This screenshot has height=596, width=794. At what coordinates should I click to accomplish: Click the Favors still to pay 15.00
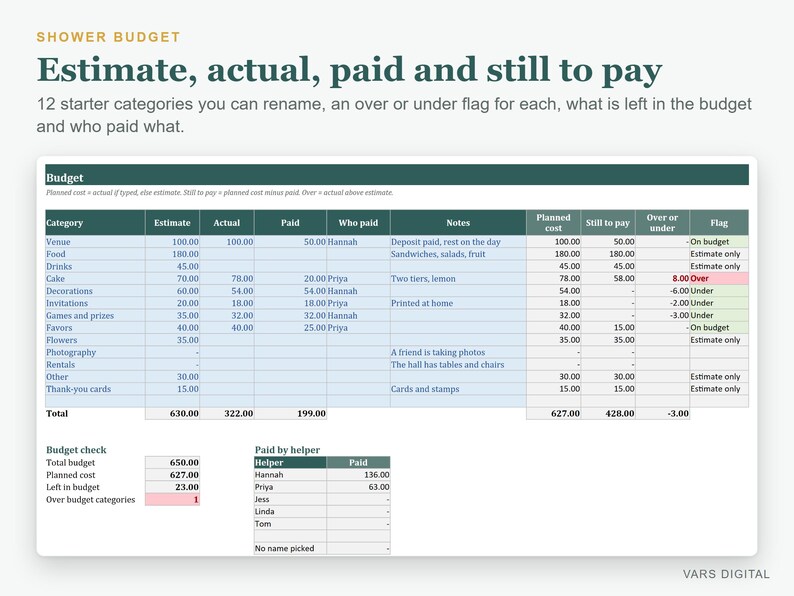[608, 328]
